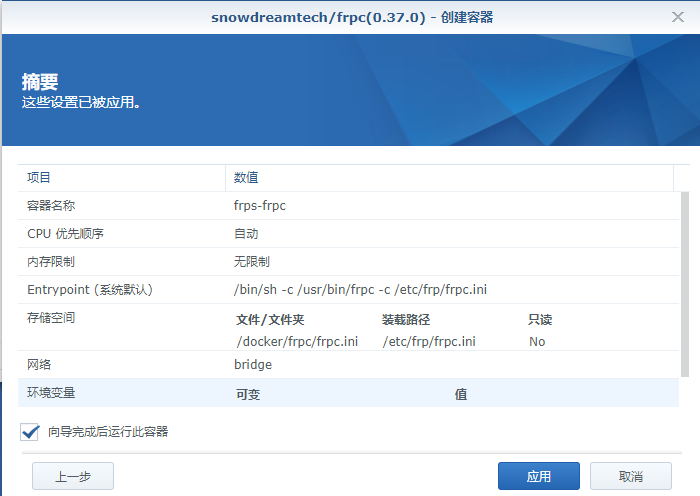Click the /bin/sh -c entrypoint command value
The height and width of the screenshot is (496, 700).
click(x=360, y=290)
